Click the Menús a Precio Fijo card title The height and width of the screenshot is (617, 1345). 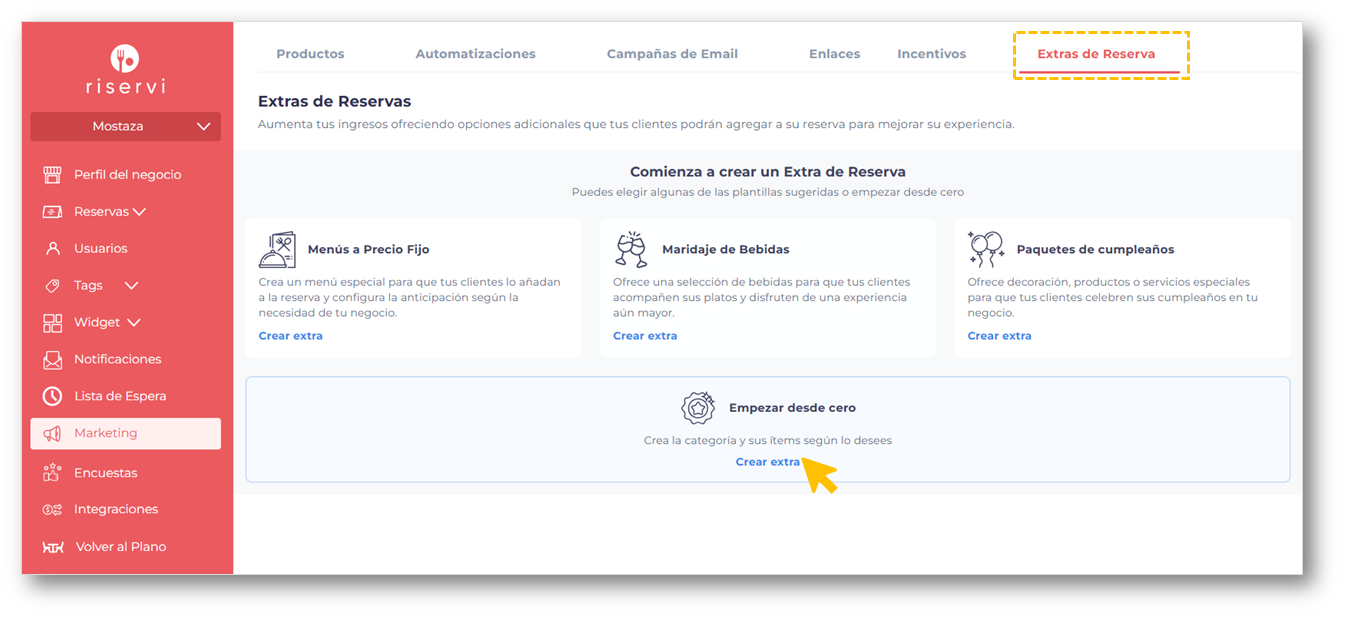pyautogui.click(x=369, y=250)
